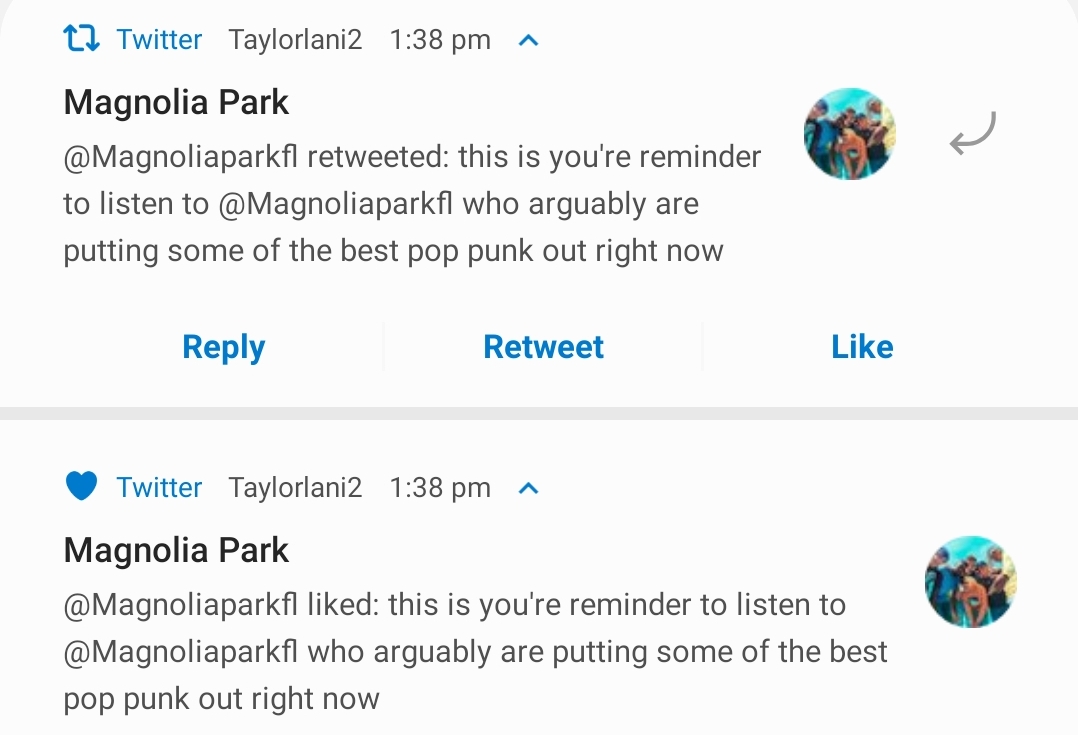
Task: Open the avatar in the retweeted notification
Action: click(850, 134)
